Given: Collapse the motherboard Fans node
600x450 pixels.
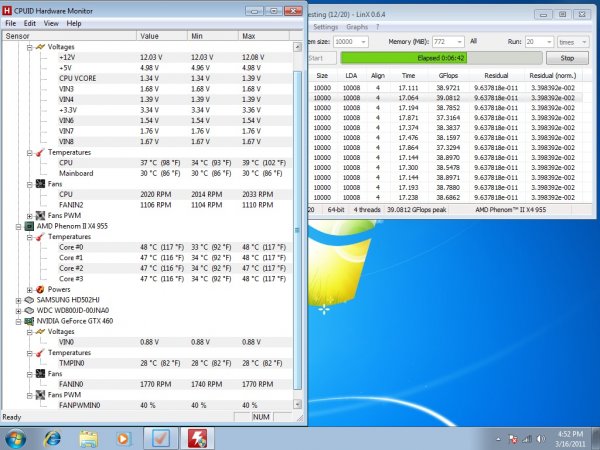Looking at the screenshot, I should click(x=29, y=184).
